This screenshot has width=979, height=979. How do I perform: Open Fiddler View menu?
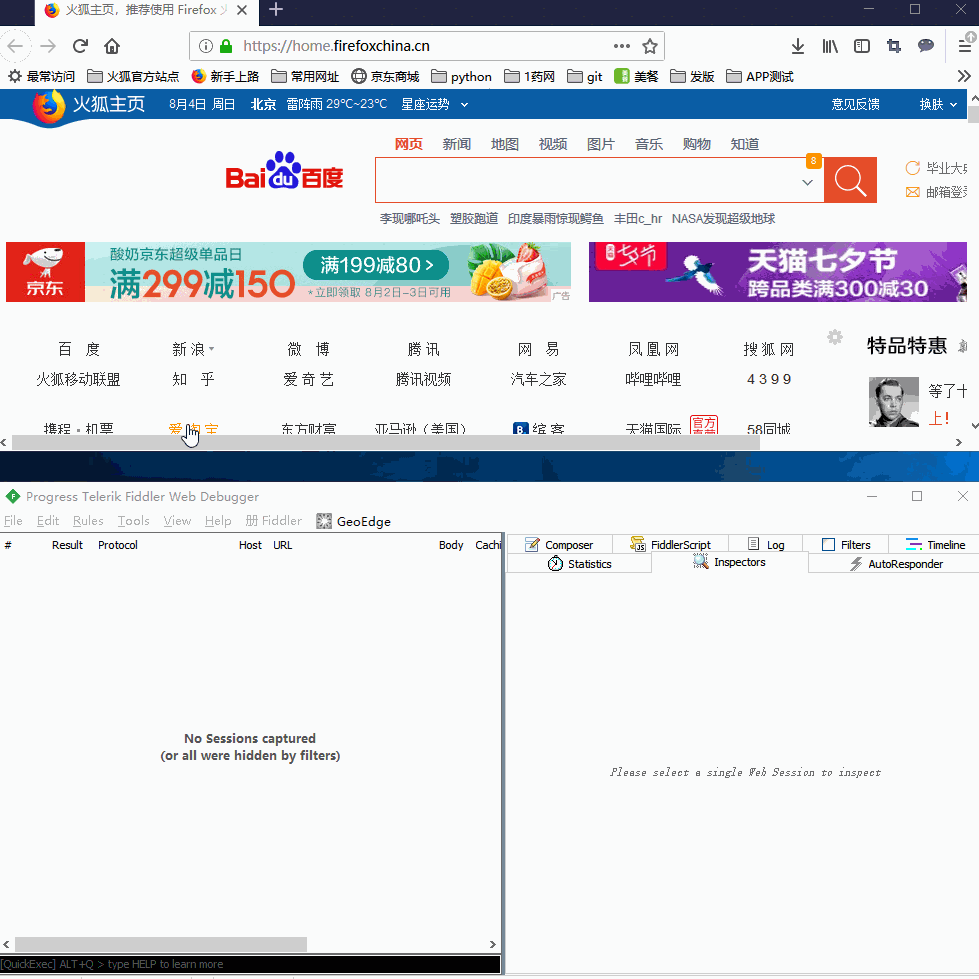coord(177,521)
